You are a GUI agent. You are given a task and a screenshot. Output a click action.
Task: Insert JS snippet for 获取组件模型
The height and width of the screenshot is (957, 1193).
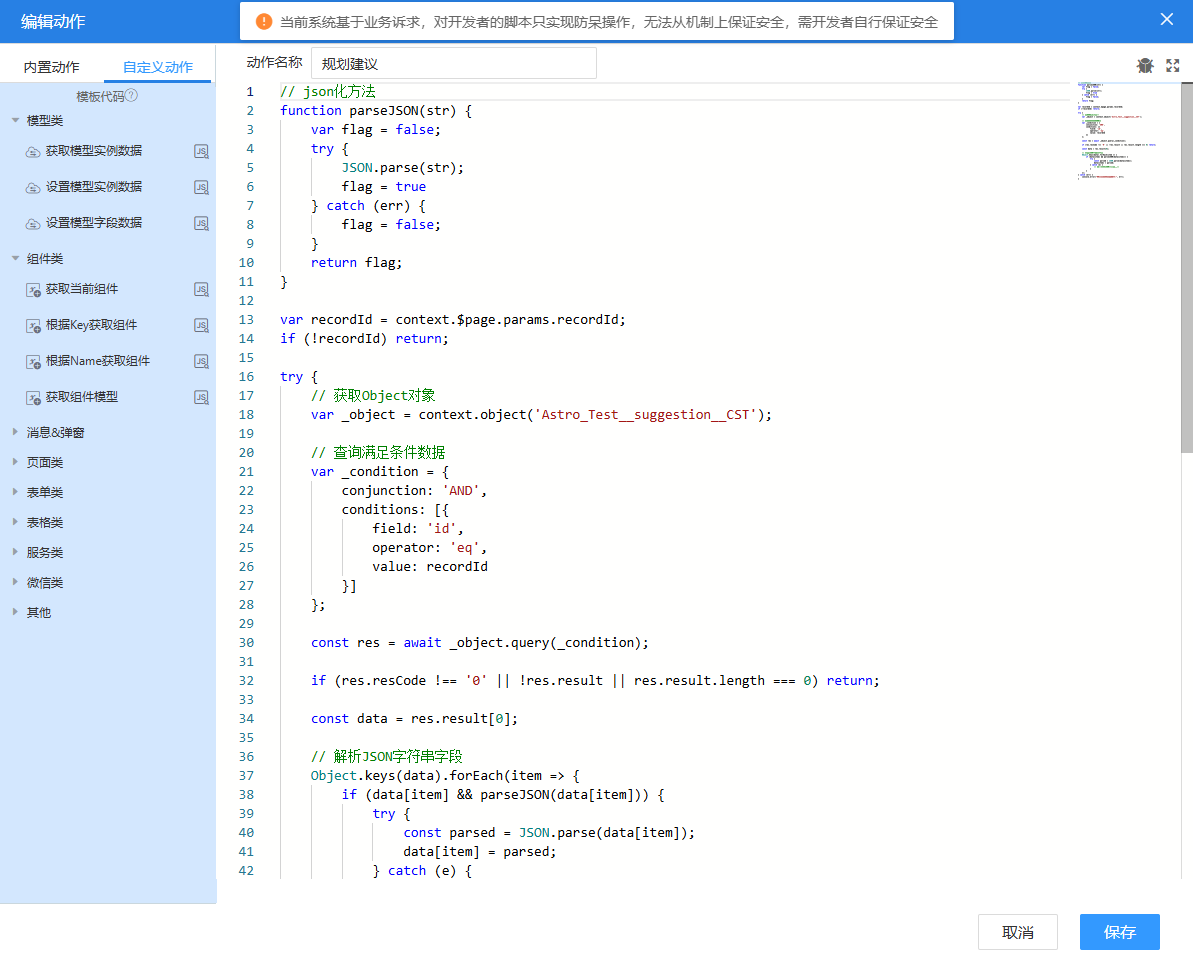[201, 397]
